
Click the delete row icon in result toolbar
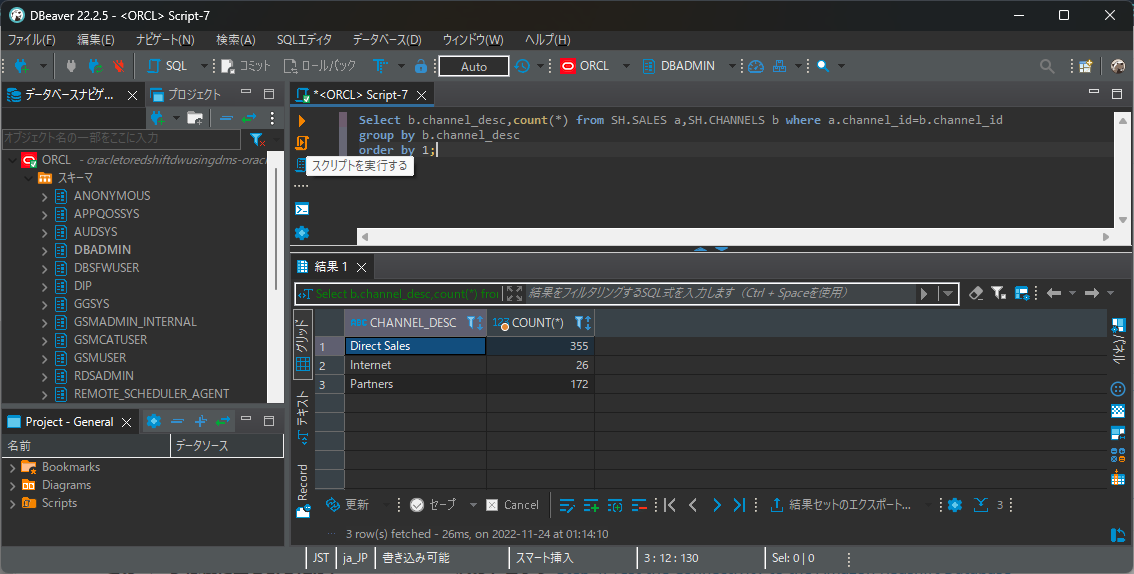coord(639,505)
